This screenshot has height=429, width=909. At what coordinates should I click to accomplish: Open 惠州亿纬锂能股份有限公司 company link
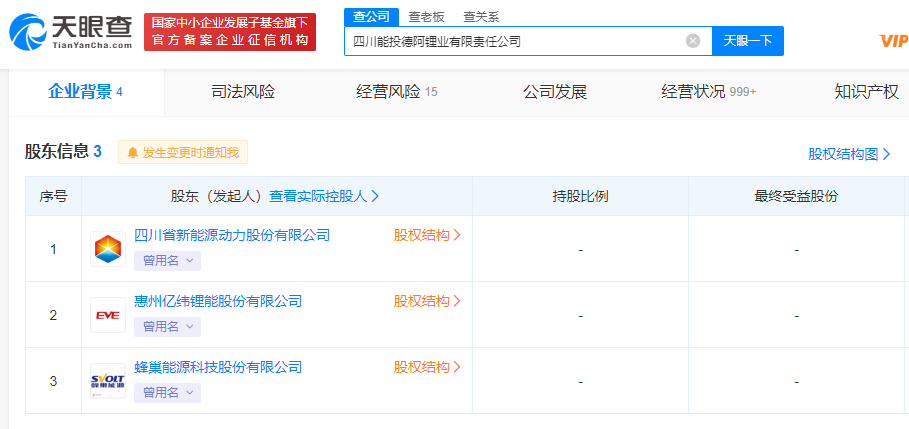click(218, 301)
